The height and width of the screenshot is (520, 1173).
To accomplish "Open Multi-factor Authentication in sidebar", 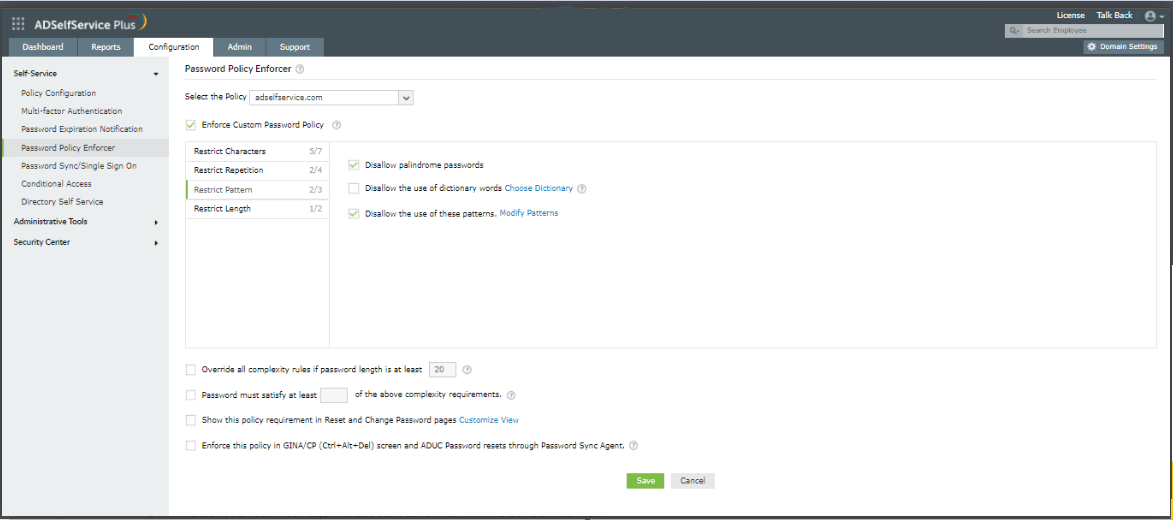I will coord(72,111).
